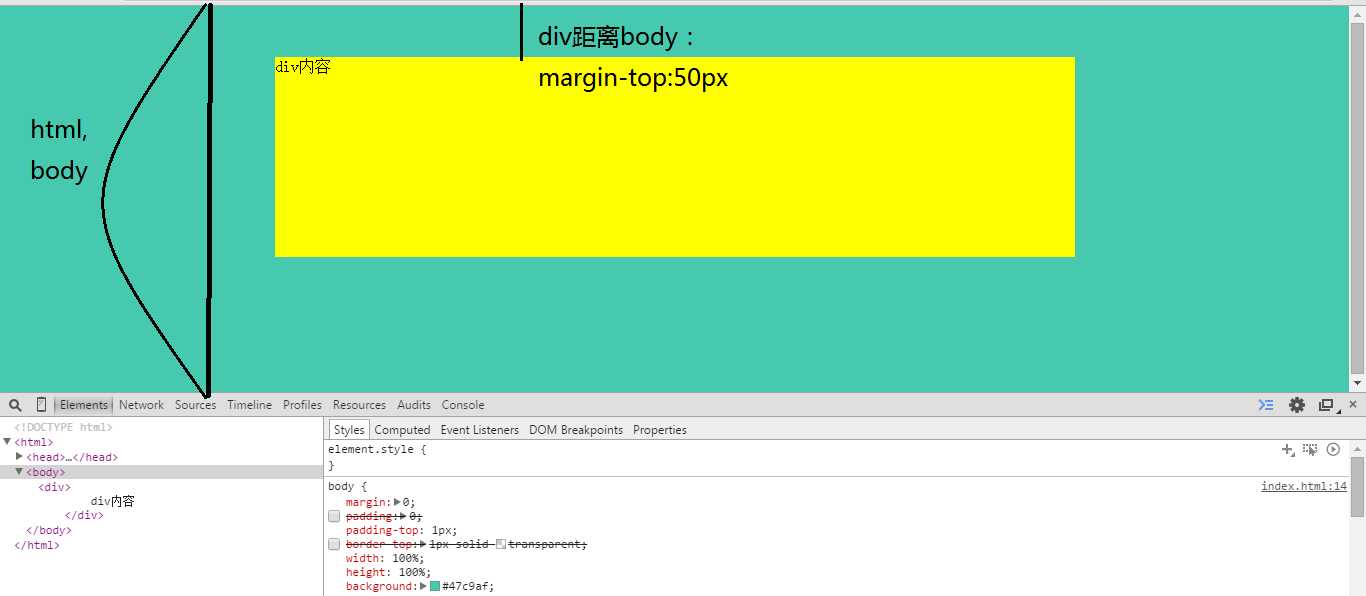
Task: Click the 'div内容' text in yellow box
Action: tap(302, 67)
